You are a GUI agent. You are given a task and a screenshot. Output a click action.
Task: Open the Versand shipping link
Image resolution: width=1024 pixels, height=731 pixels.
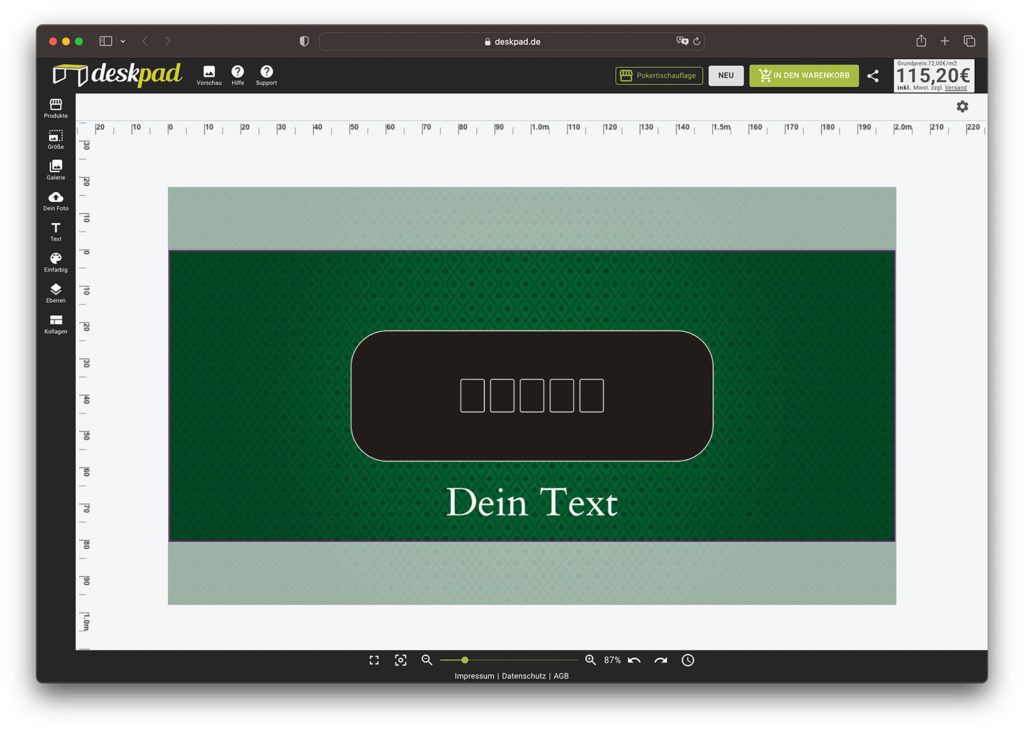956,88
